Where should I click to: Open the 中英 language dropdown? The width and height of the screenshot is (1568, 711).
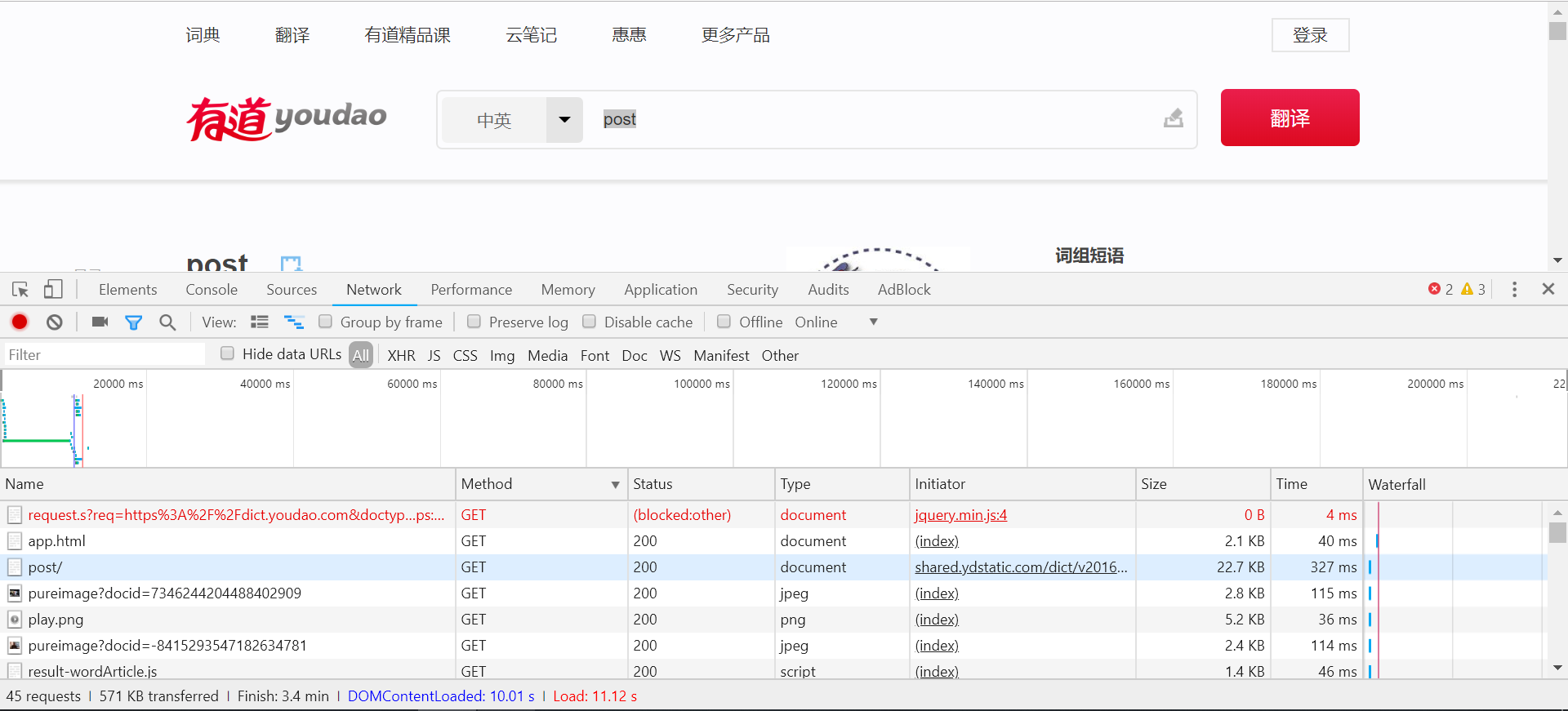click(x=564, y=120)
